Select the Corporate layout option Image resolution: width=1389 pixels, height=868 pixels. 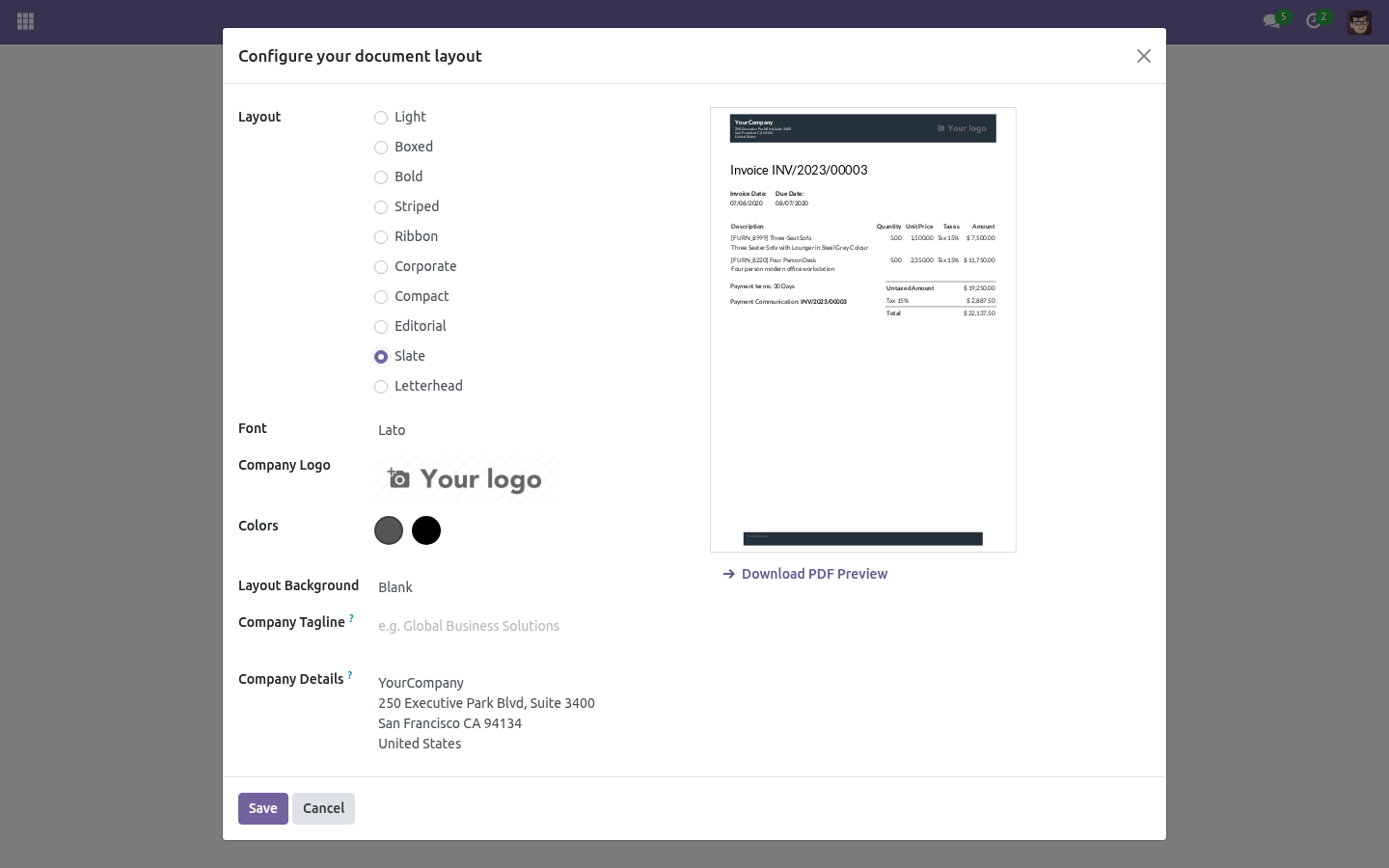pyautogui.click(x=381, y=267)
